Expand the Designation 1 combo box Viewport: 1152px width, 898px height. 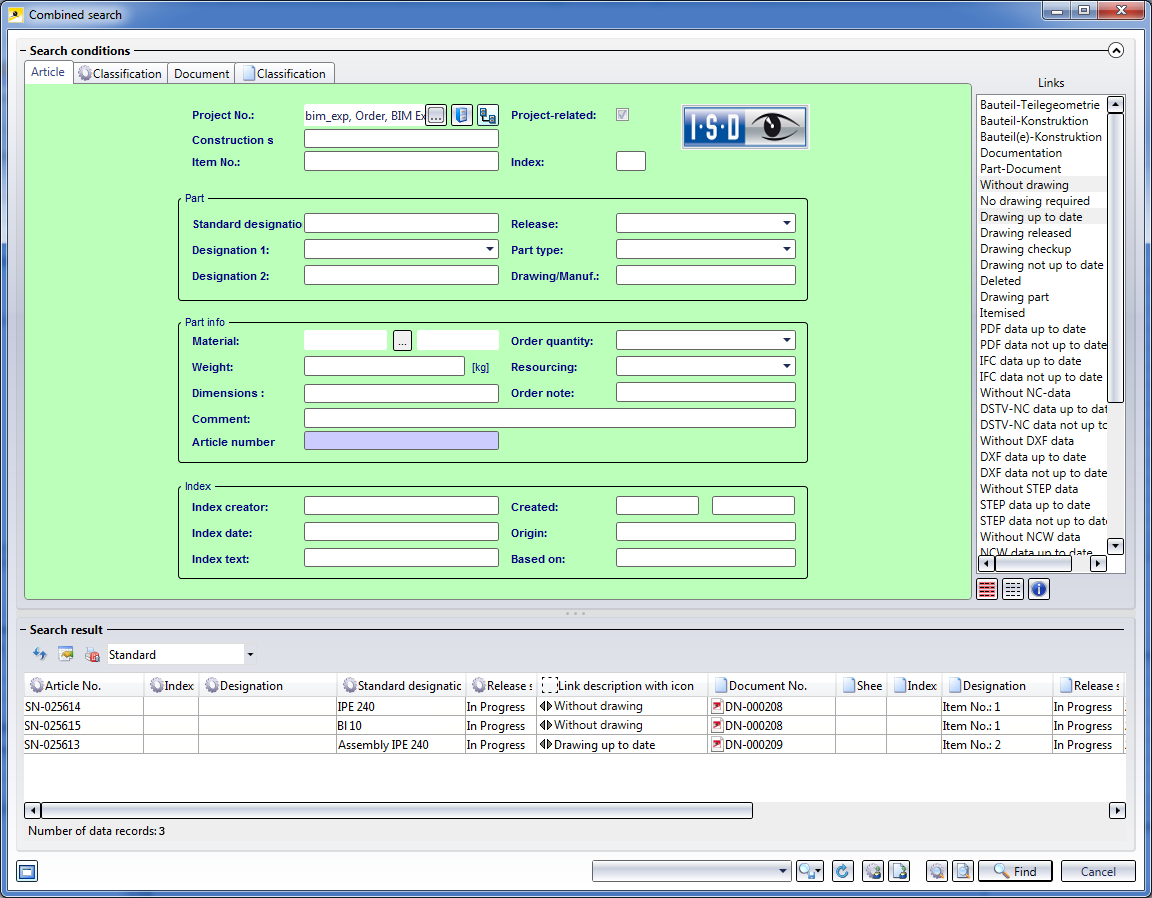[489, 250]
